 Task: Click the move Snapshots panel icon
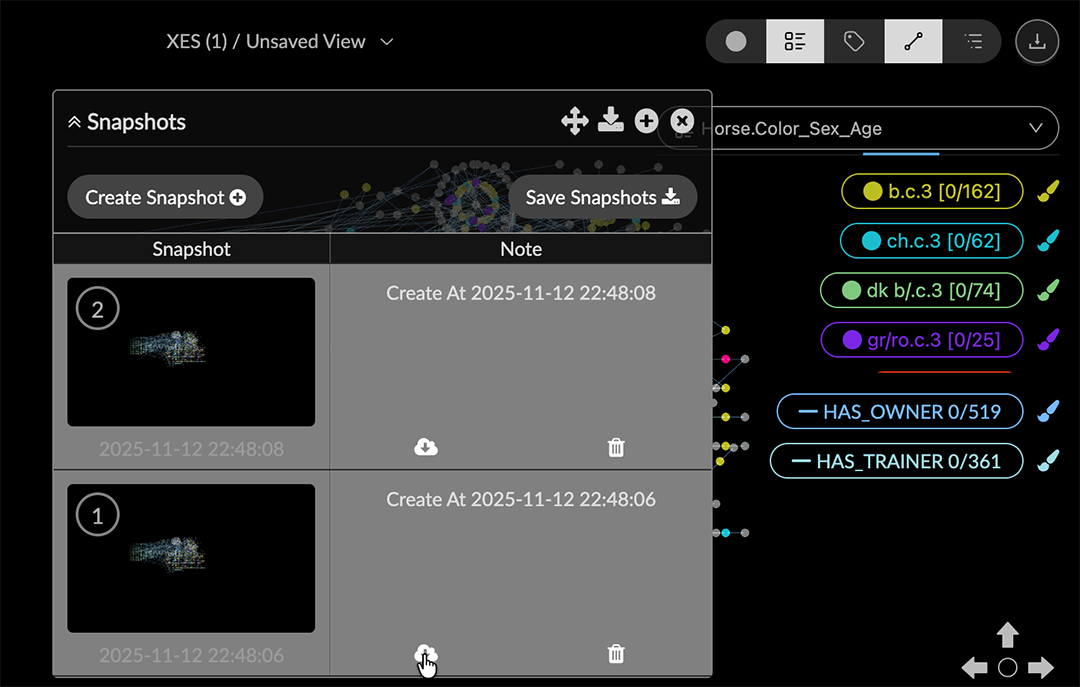pos(574,122)
